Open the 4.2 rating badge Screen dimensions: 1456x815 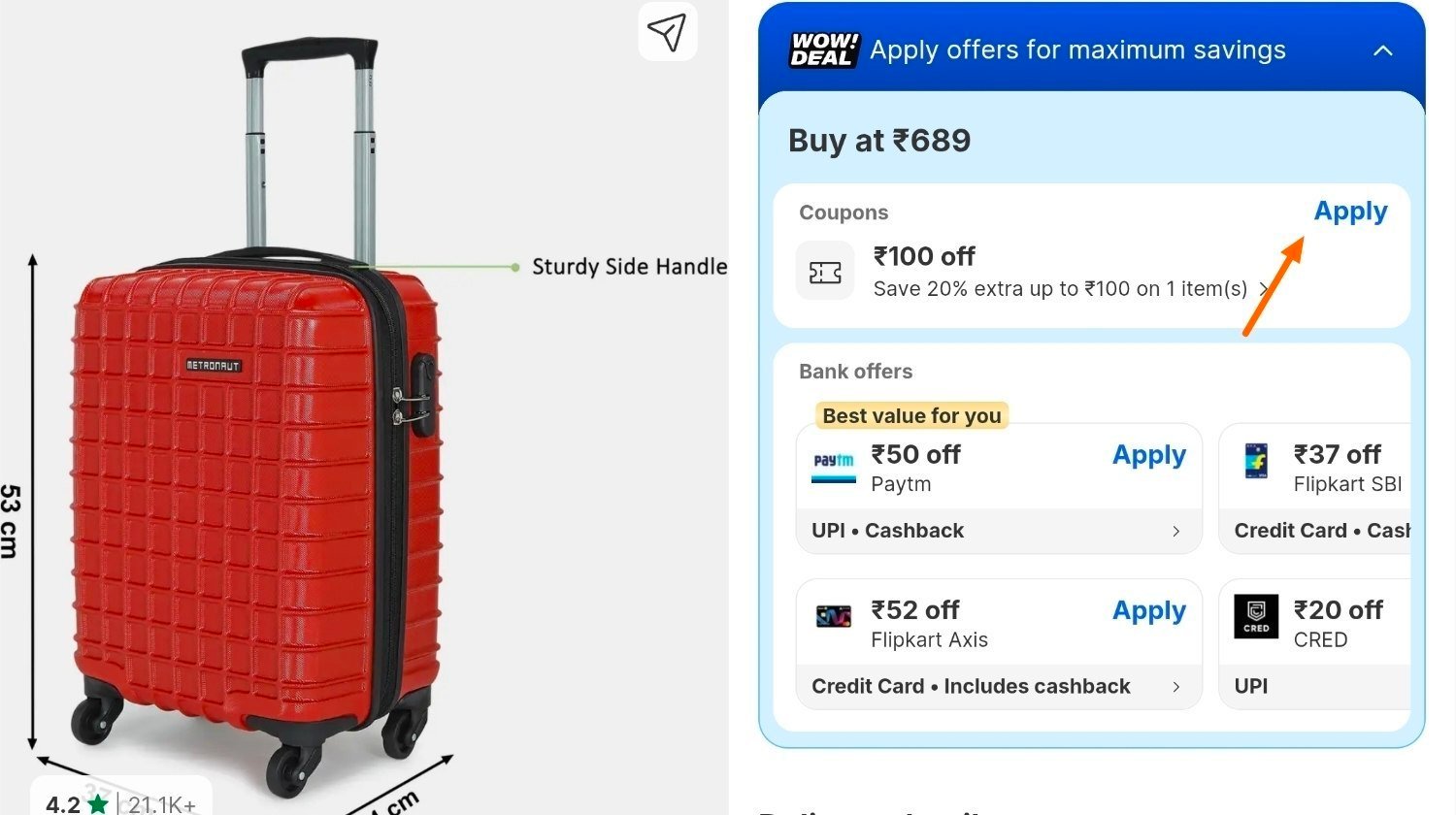click(x=121, y=797)
